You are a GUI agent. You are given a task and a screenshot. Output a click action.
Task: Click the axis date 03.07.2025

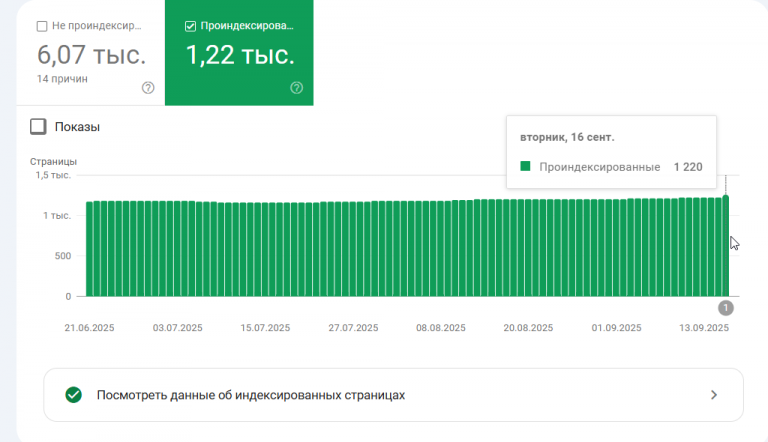177,328
